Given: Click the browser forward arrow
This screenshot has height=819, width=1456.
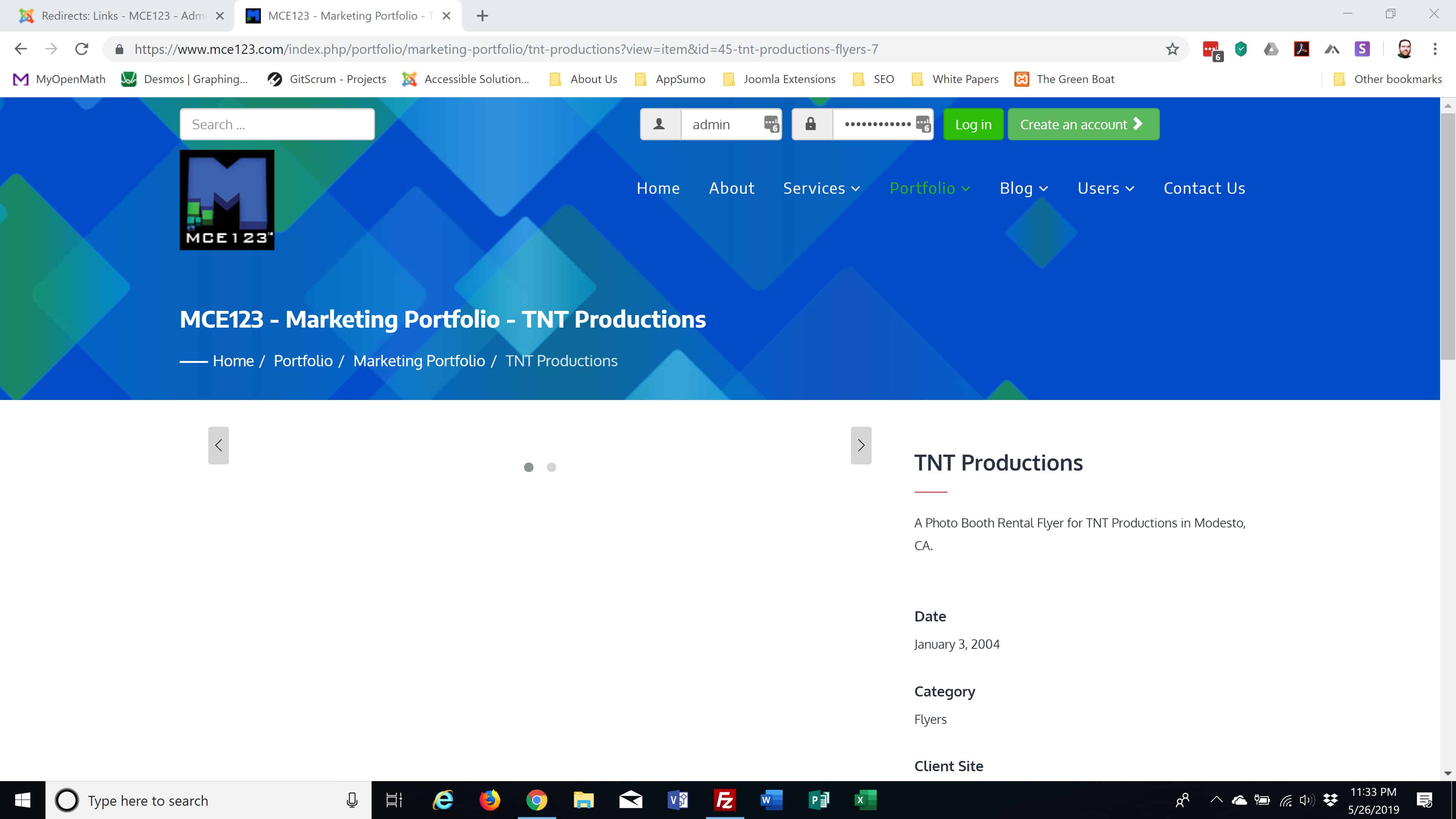Looking at the screenshot, I should 52,49.
